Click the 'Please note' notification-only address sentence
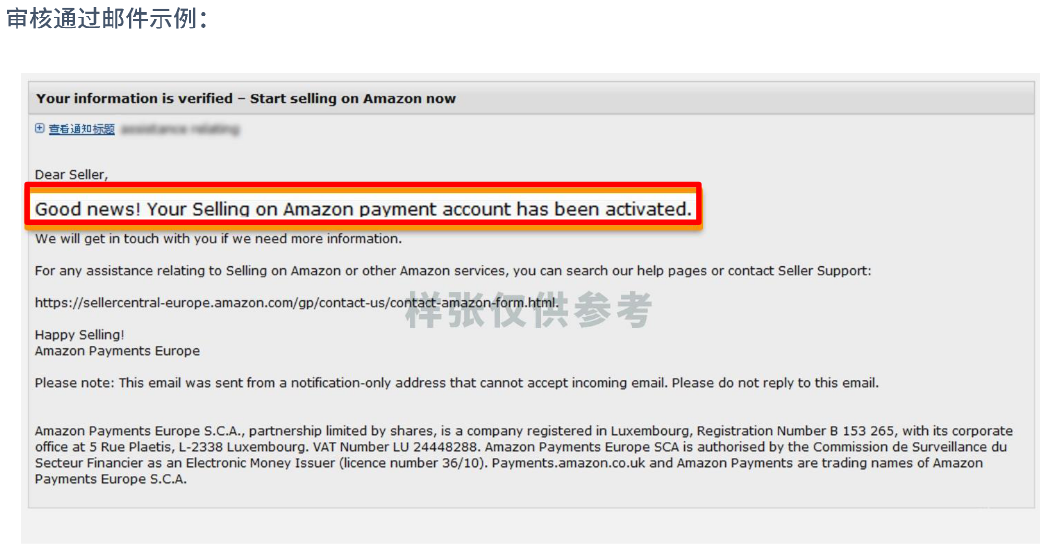Viewport: 1040px width, 552px height. tap(456, 383)
